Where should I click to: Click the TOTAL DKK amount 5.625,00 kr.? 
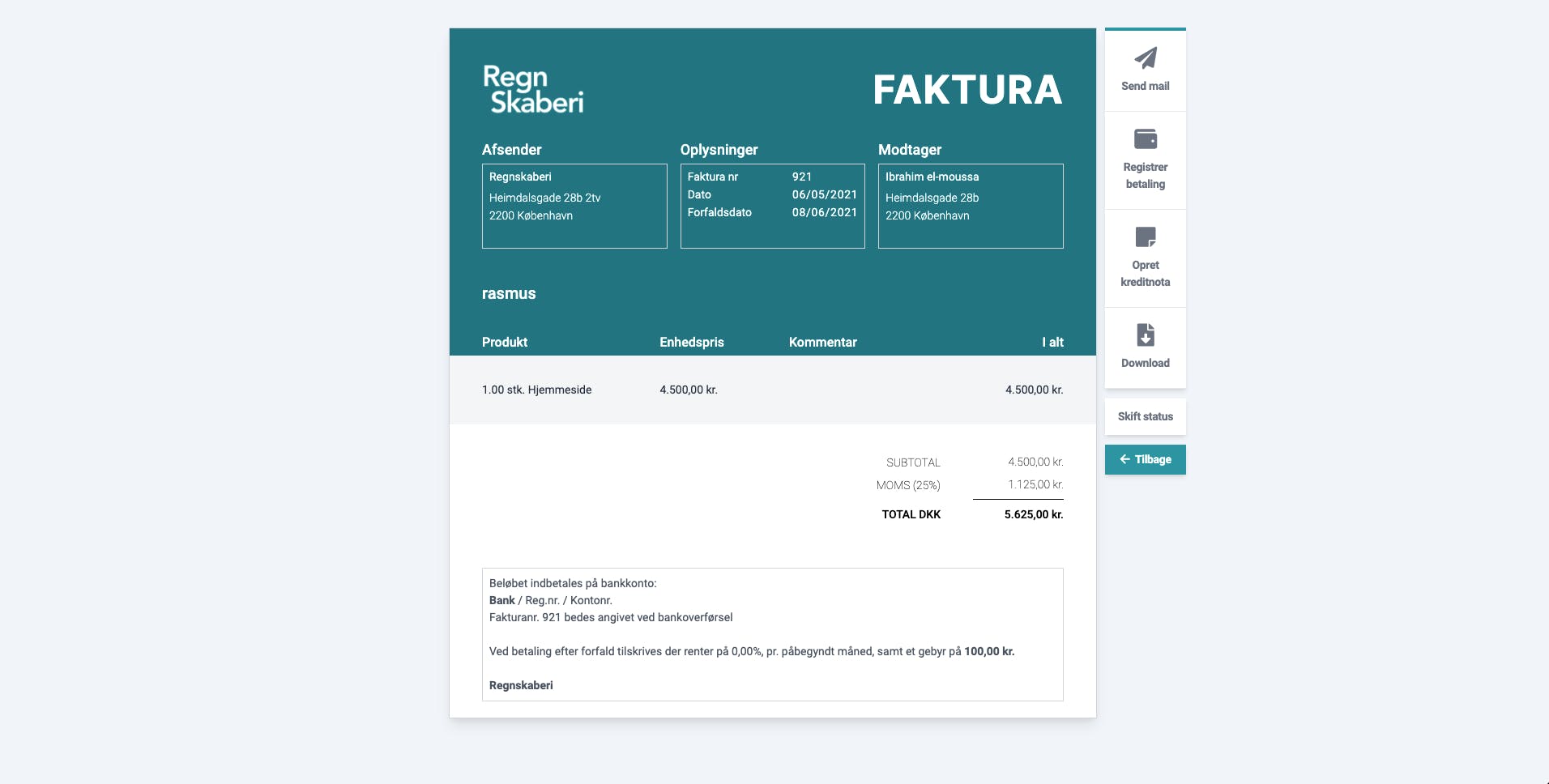(1033, 514)
